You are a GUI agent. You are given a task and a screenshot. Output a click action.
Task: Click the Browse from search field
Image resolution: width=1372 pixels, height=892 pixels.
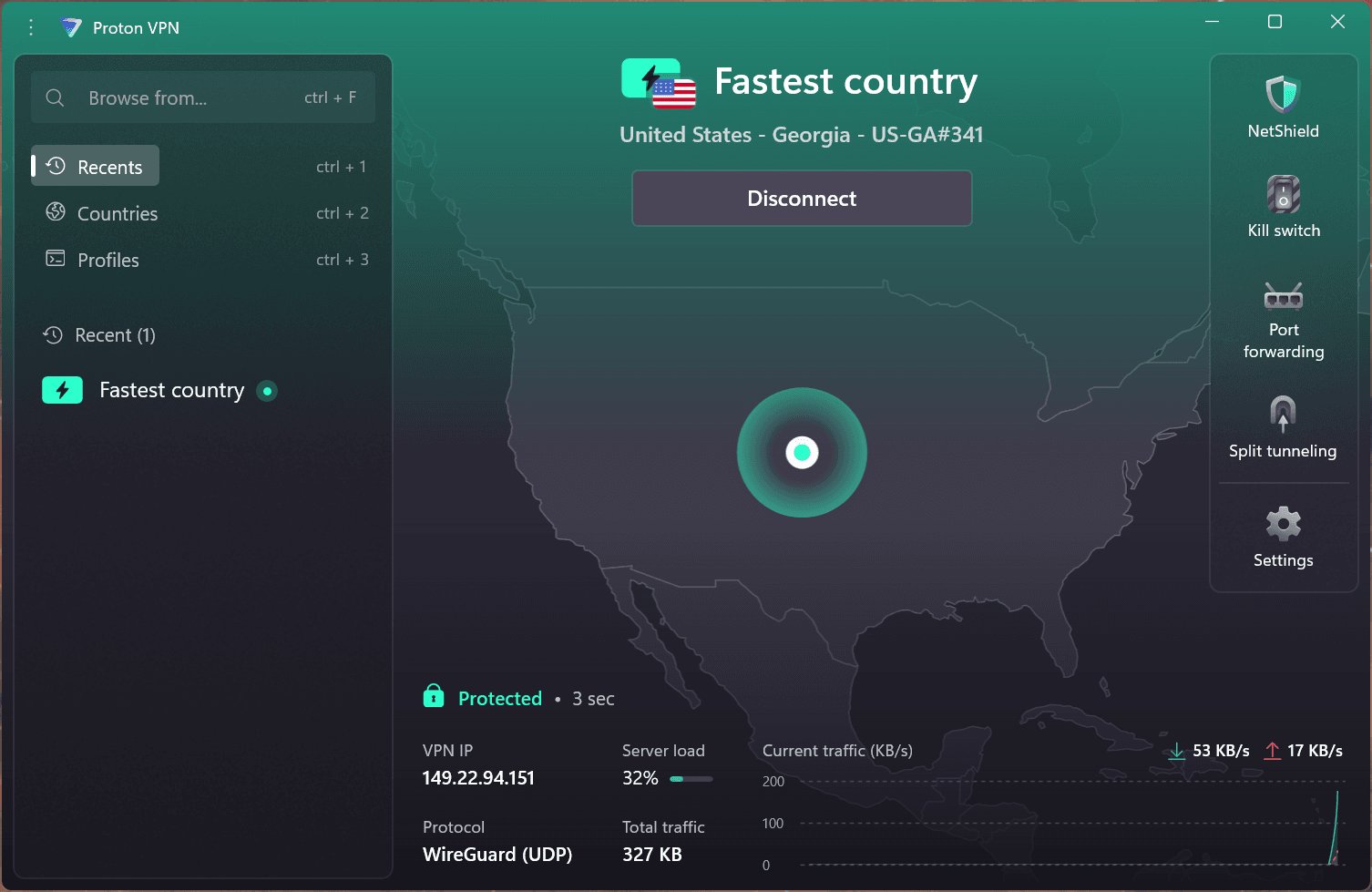(203, 97)
